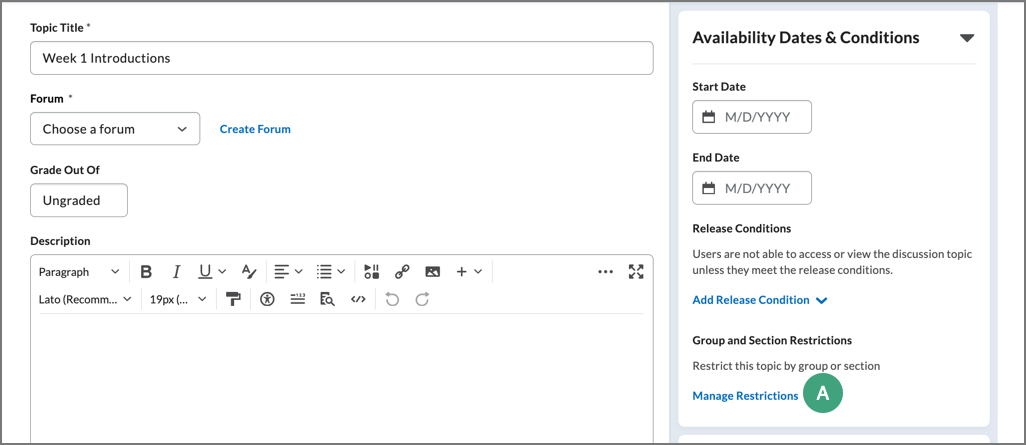Viewport: 1026px width, 445px height.
Task: Open the source code editor
Action: 358,299
